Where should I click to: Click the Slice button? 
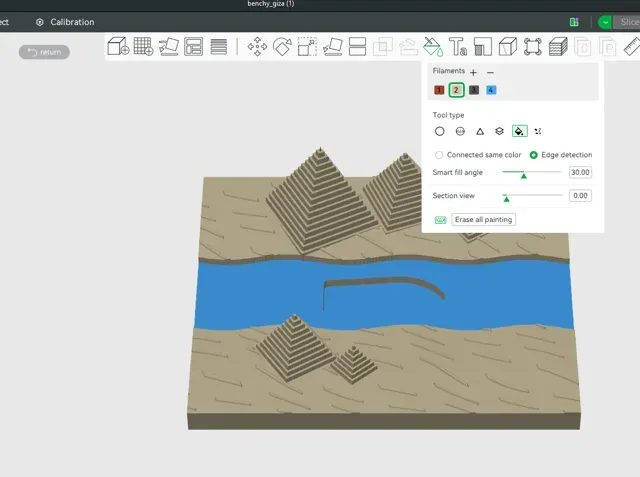629,22
